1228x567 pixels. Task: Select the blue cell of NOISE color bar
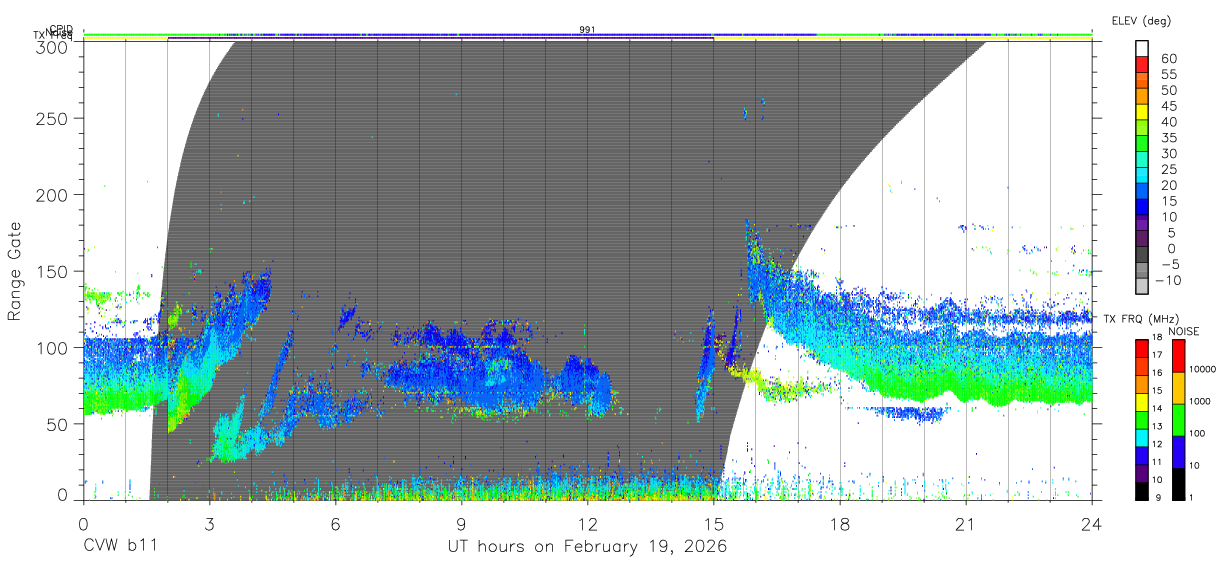pos(1179,452)
